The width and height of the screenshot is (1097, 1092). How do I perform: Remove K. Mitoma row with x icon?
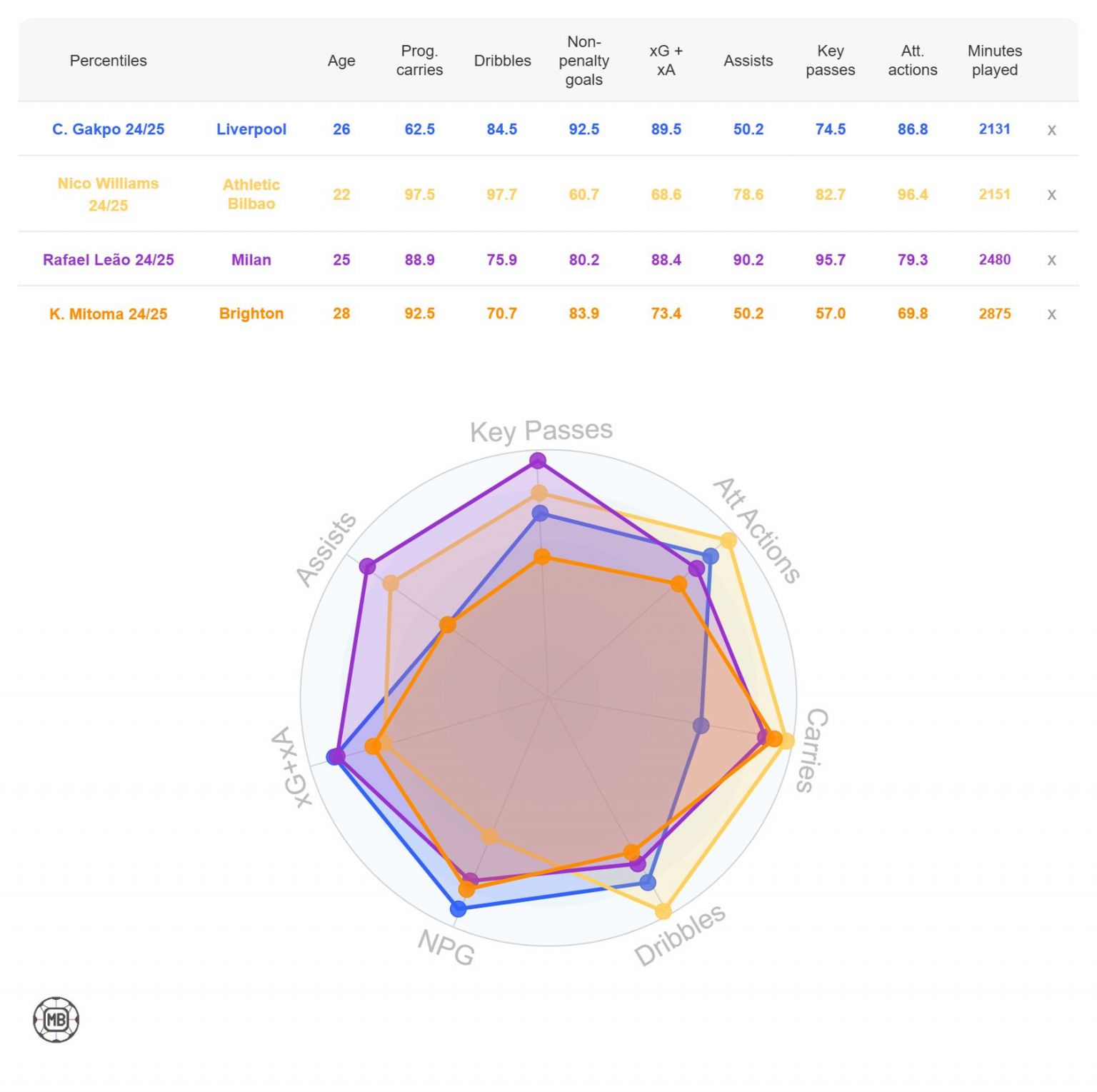1051,314
